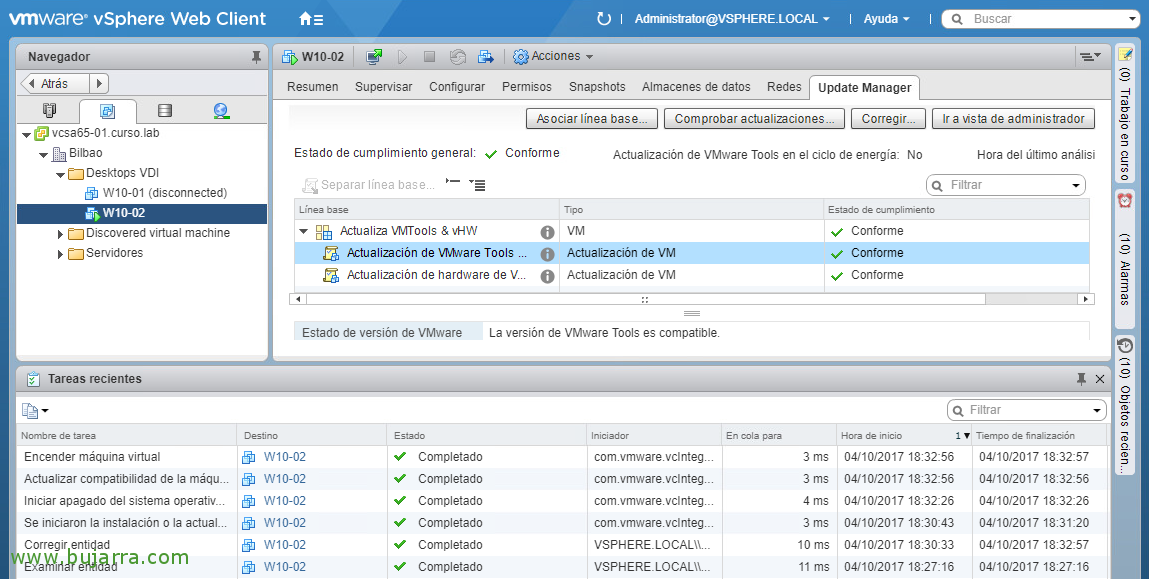Open W10-02 link in Encender máquina virtual row

pos(284,457)
